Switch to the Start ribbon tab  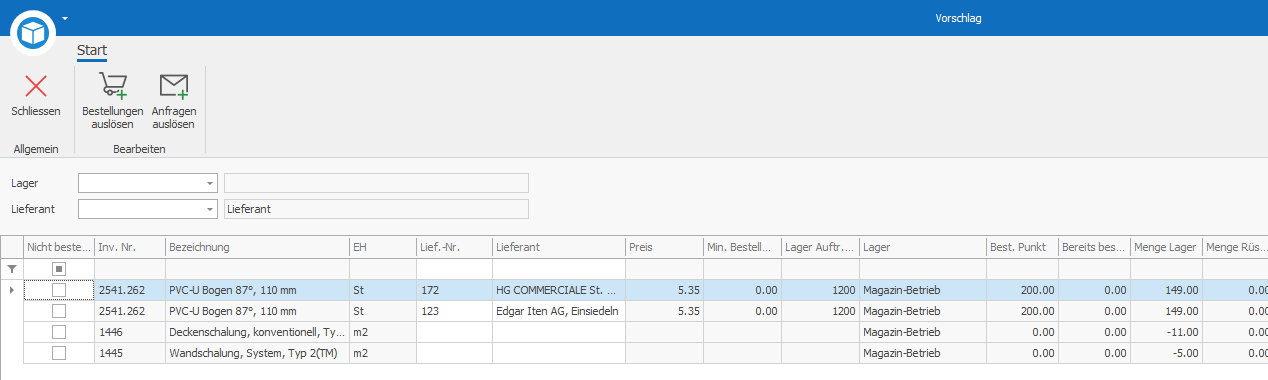[x=92, y=50]
